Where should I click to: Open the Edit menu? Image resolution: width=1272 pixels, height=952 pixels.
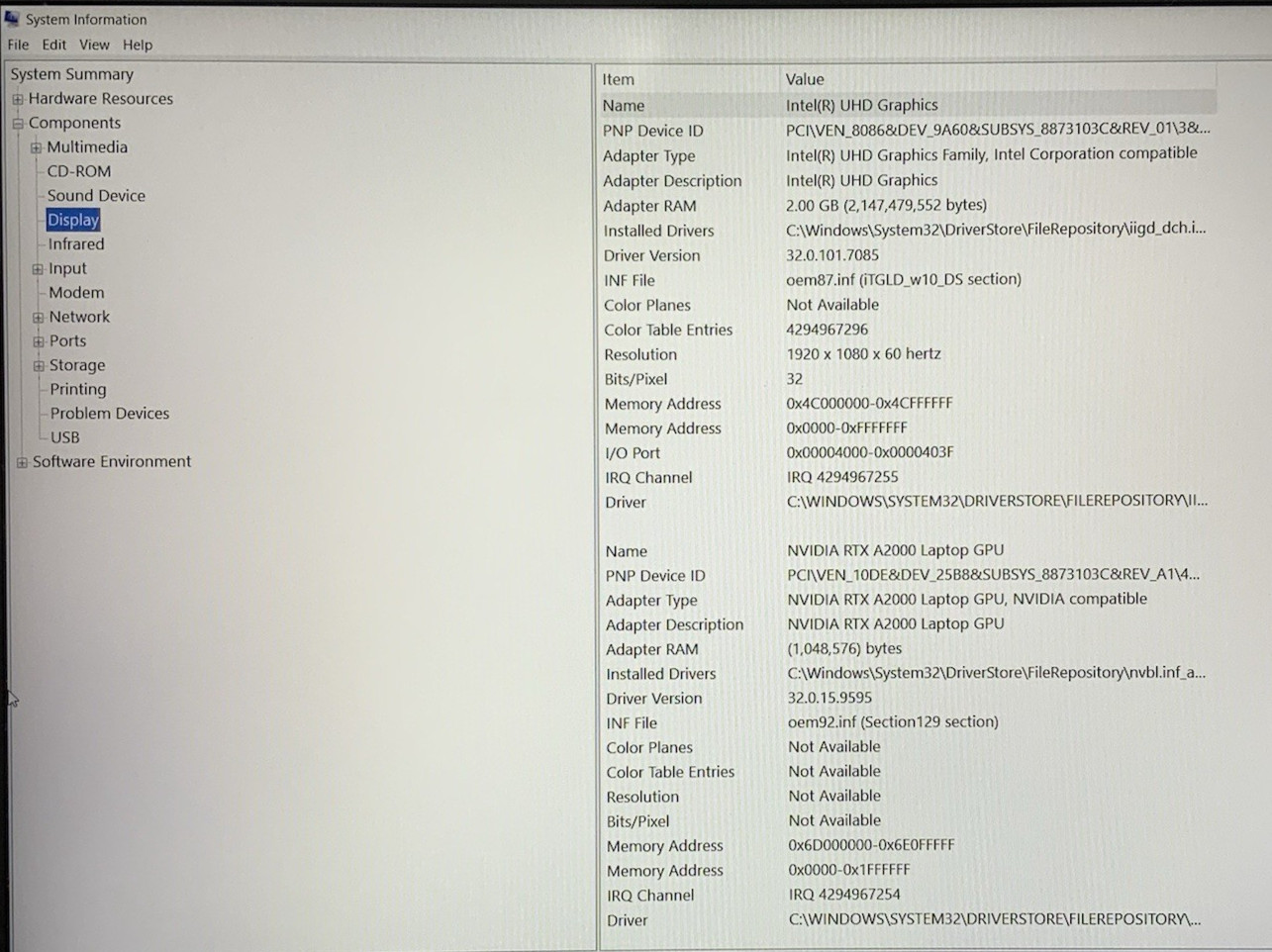click(54, 45)
